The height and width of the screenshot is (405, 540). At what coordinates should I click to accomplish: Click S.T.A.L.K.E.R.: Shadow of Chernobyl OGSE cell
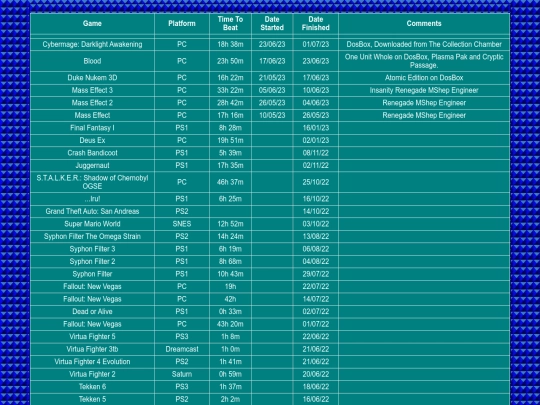pos(92,182)
